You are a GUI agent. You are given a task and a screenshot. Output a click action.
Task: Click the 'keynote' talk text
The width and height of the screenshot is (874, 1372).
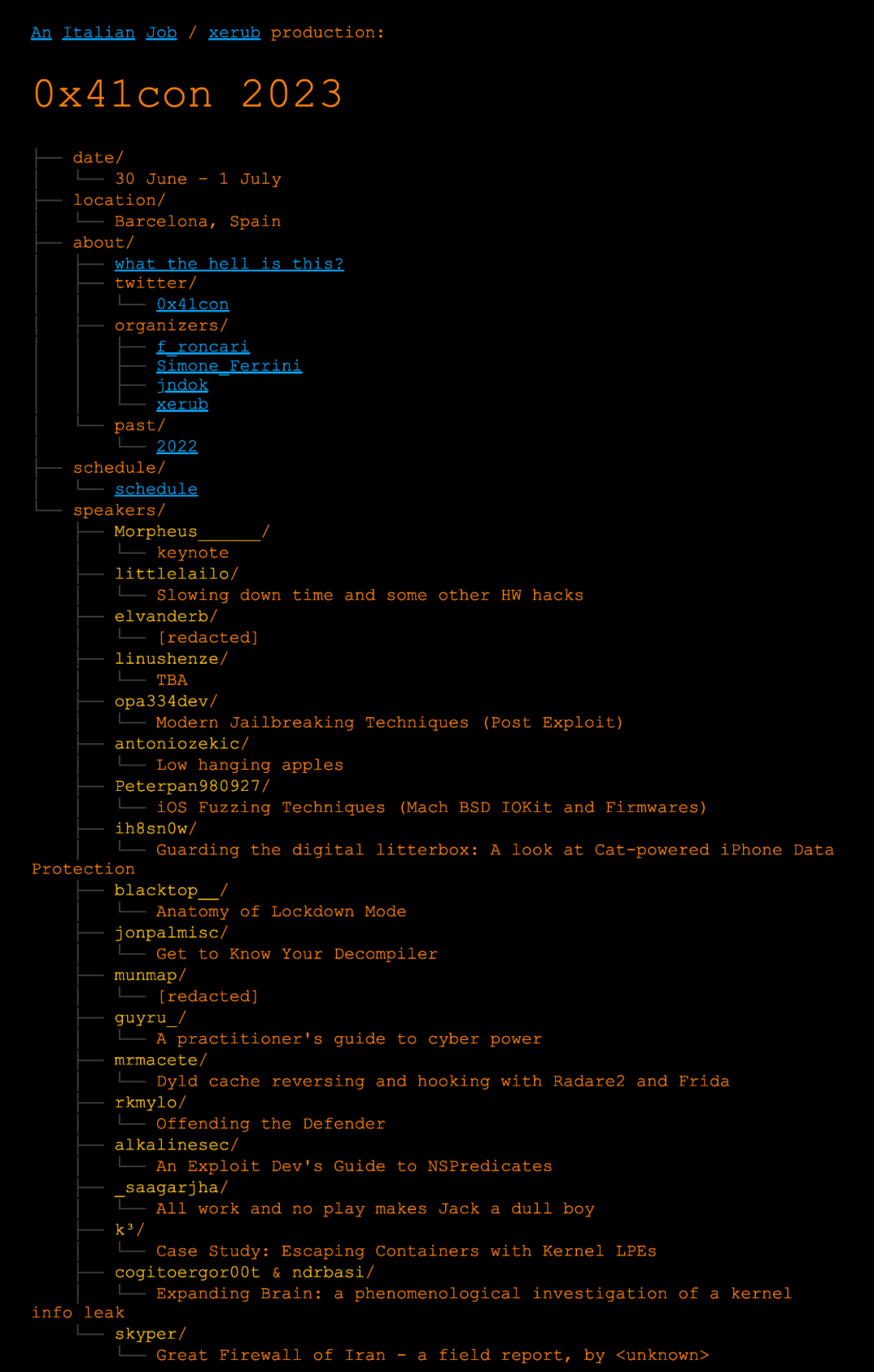(x=193, y=553)
